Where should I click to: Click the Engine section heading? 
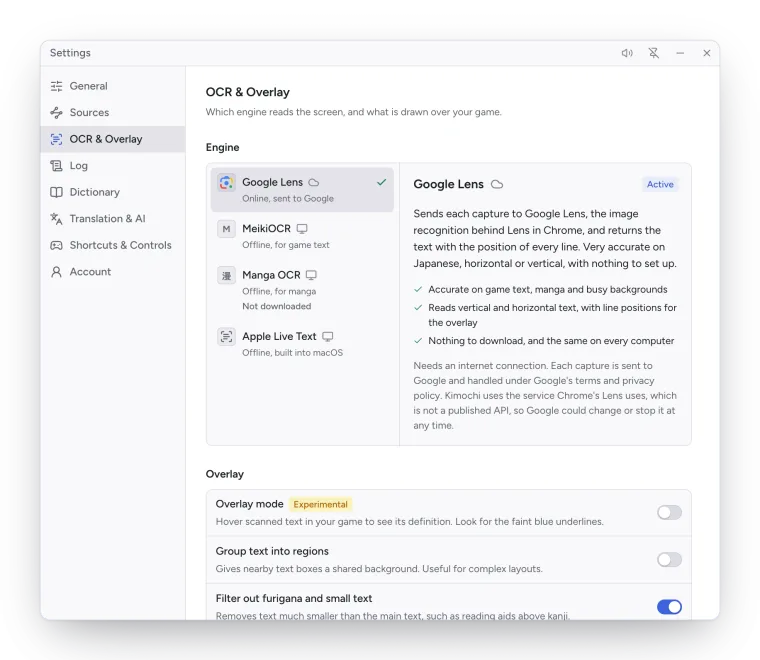[x=222, y=147]
